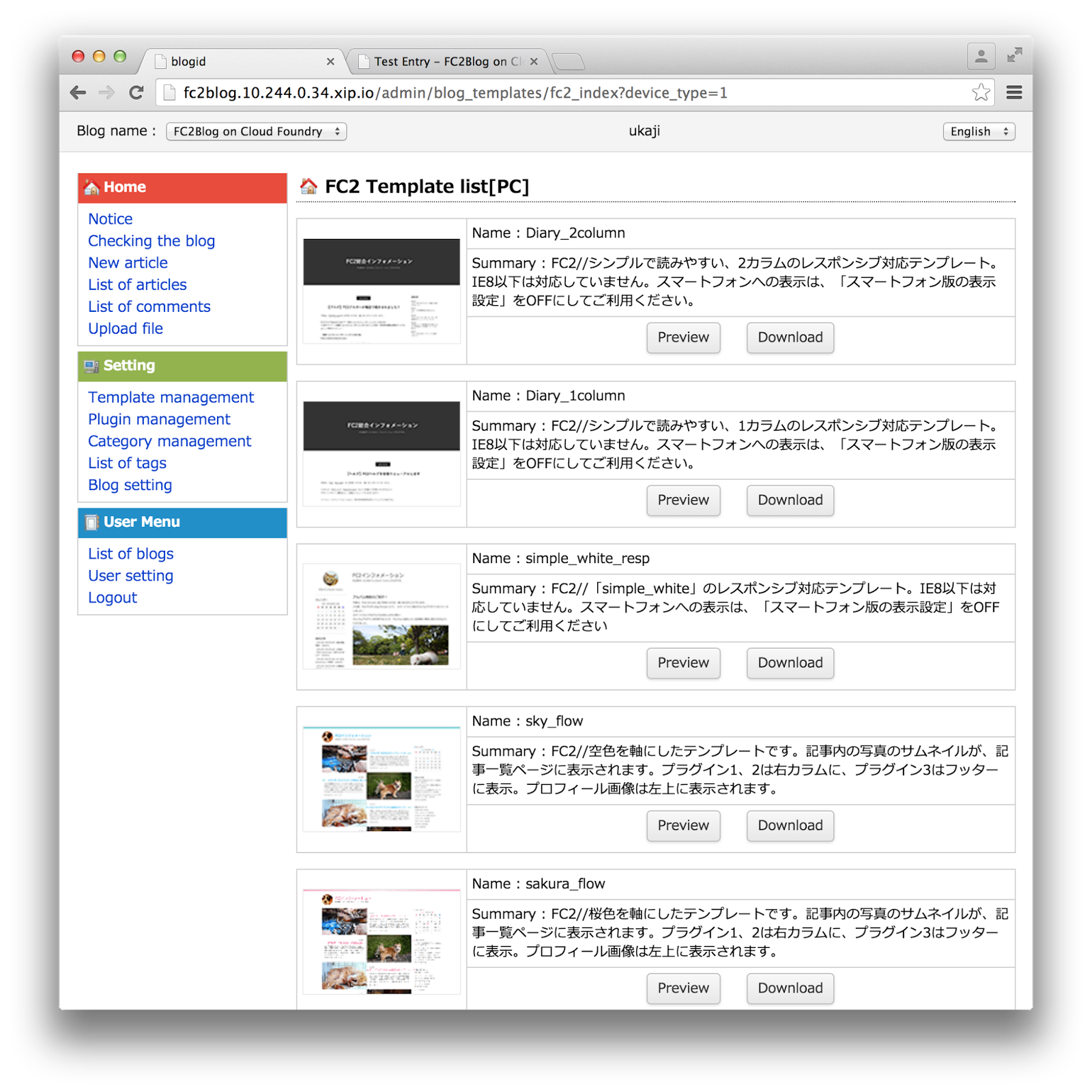Open List of tags
The width and height of the screenshot is (1092, 1092).
click(x=127, y=463)
